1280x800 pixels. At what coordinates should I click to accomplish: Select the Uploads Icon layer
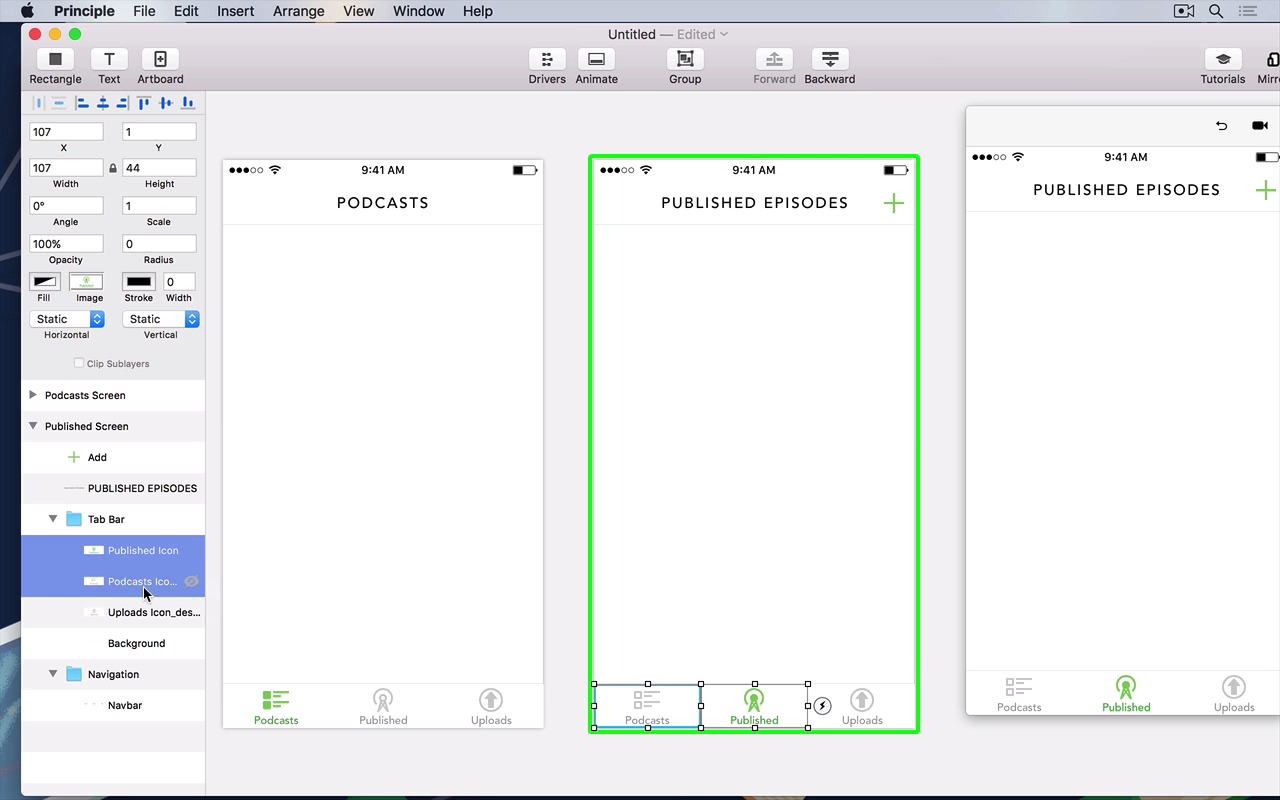click(x=113, y=612)
